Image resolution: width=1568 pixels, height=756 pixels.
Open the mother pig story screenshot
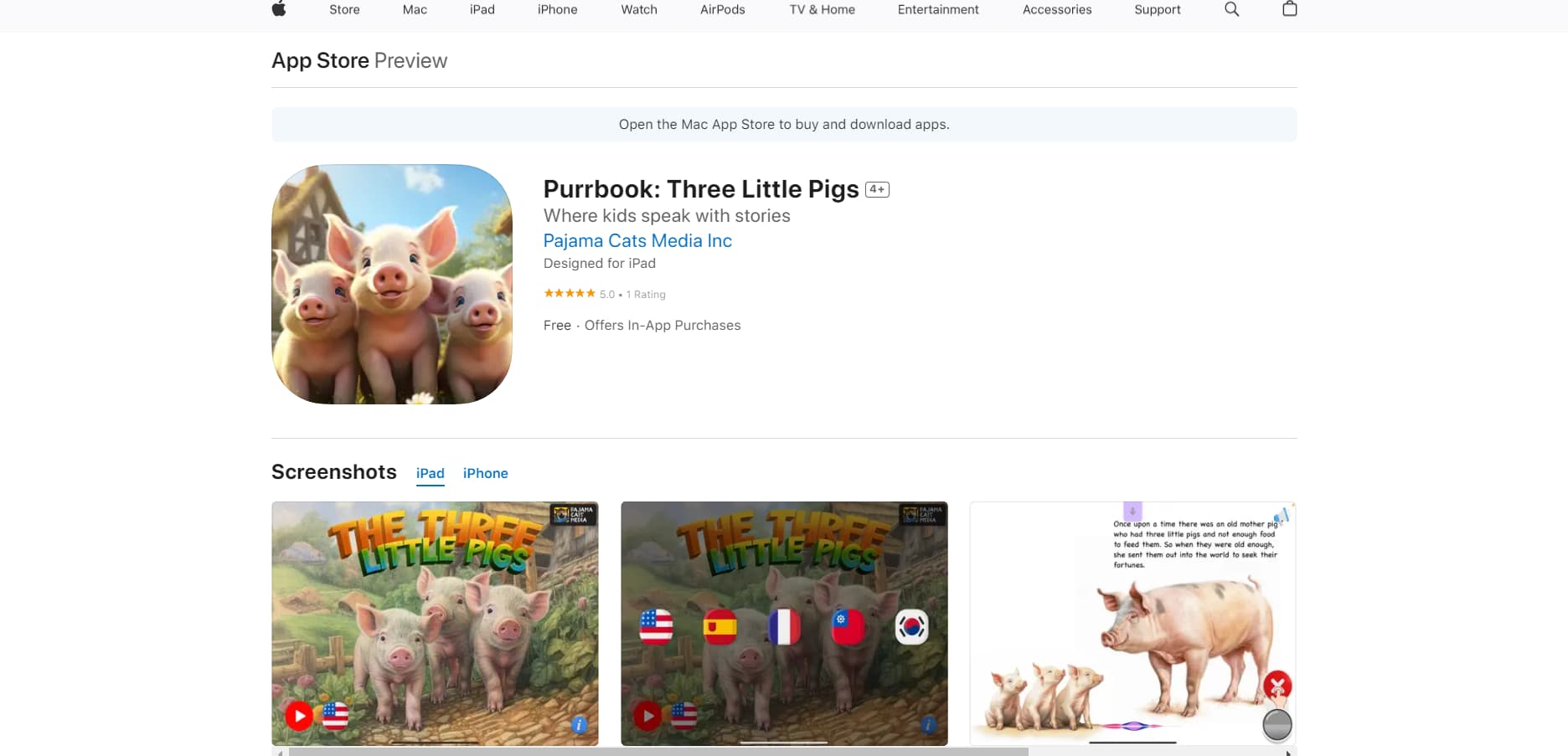(x=1132, y=623)
